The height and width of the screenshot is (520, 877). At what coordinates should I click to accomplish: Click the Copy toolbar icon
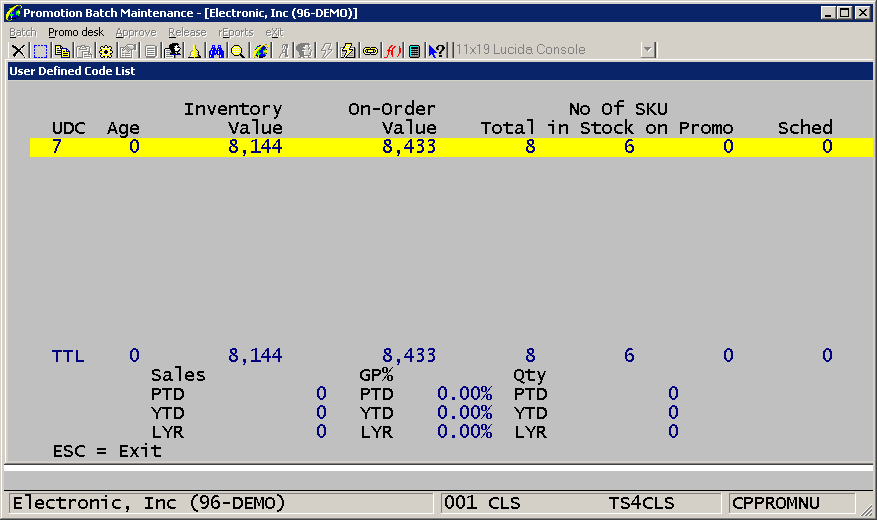coord(62,51)
